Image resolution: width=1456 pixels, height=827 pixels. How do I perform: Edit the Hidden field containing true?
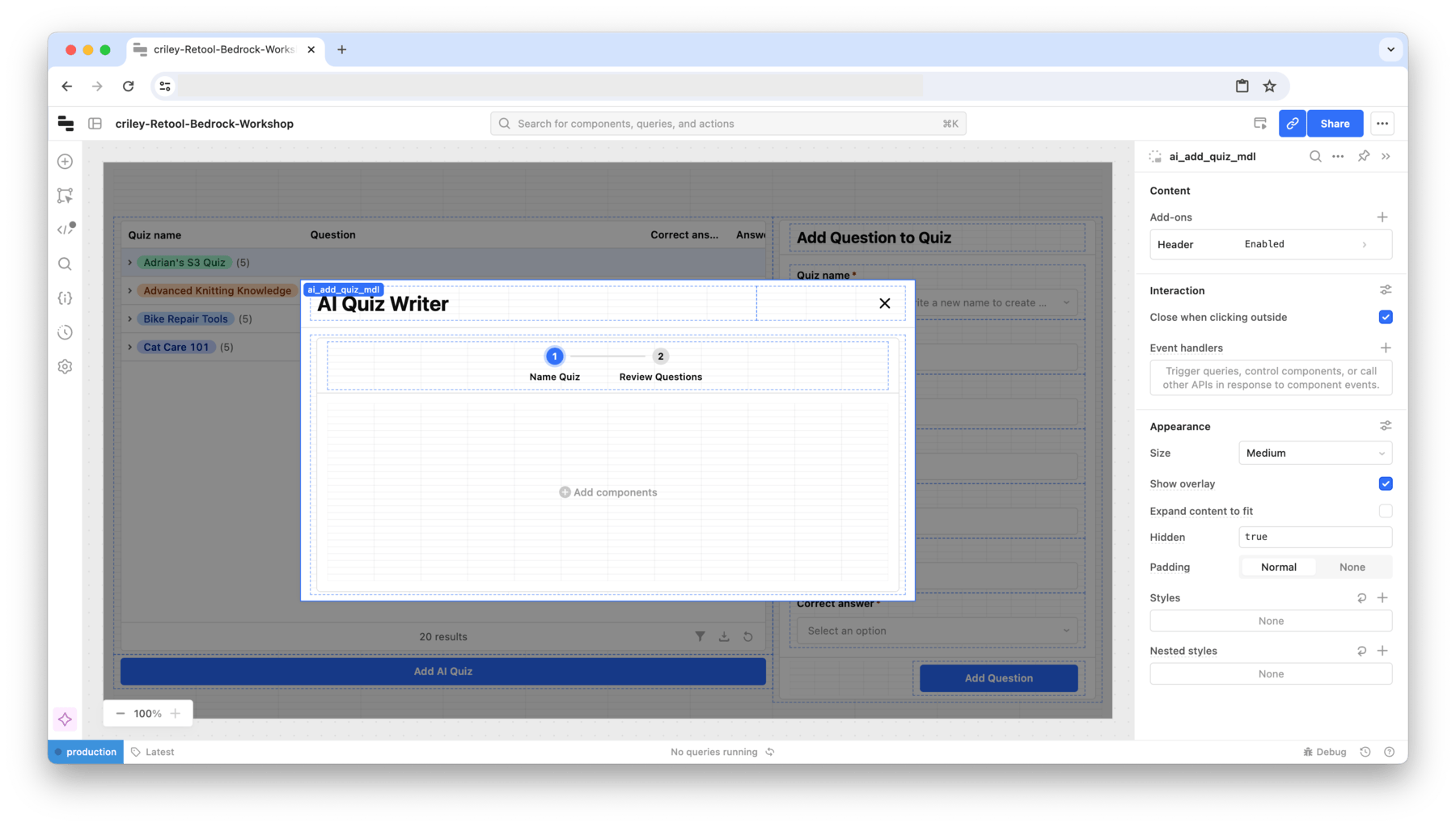(1315, 538)
